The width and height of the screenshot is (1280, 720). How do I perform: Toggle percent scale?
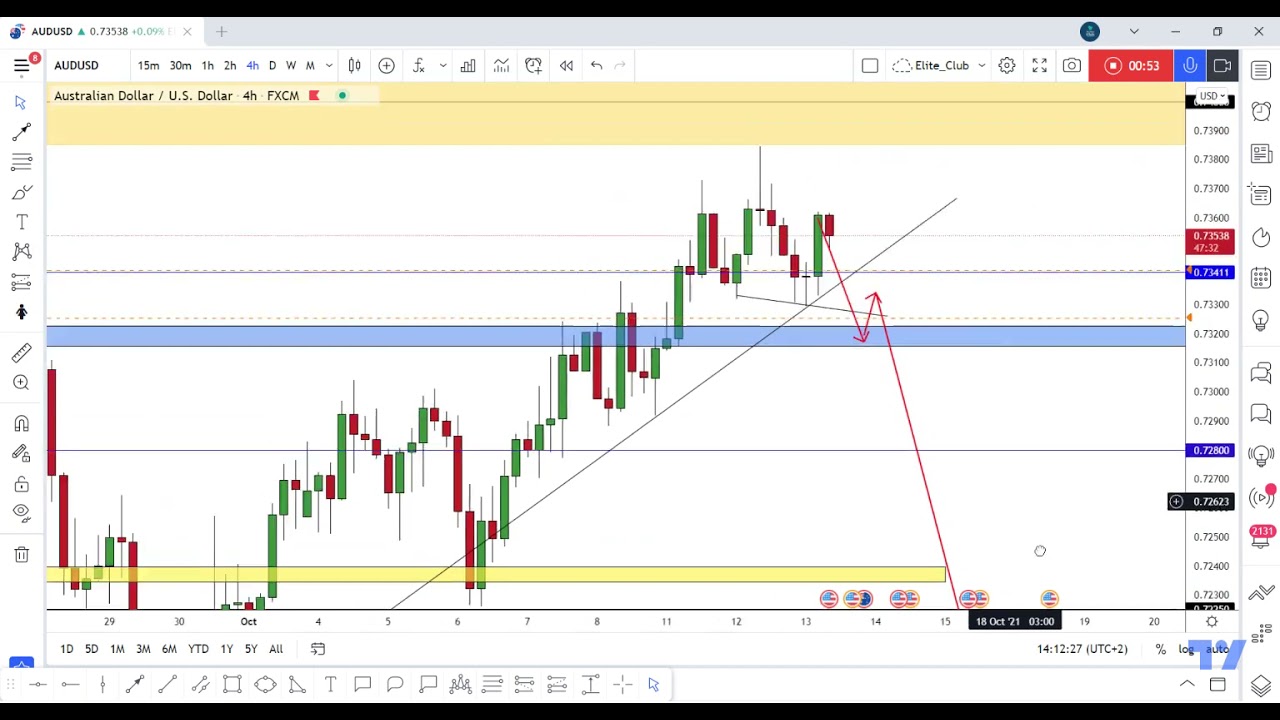coord(1160,650)
